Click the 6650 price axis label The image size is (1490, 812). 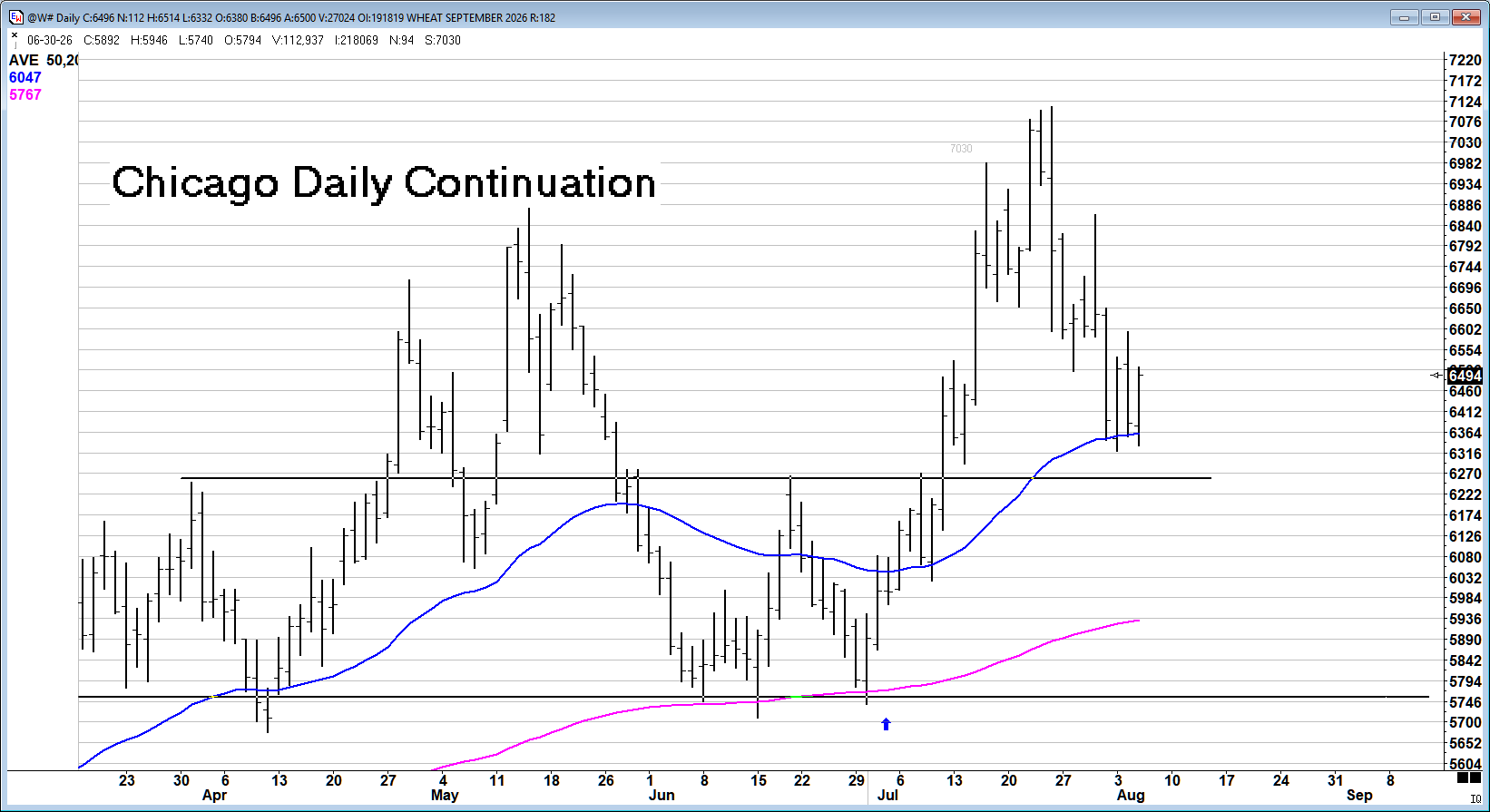click(1465, 308)
